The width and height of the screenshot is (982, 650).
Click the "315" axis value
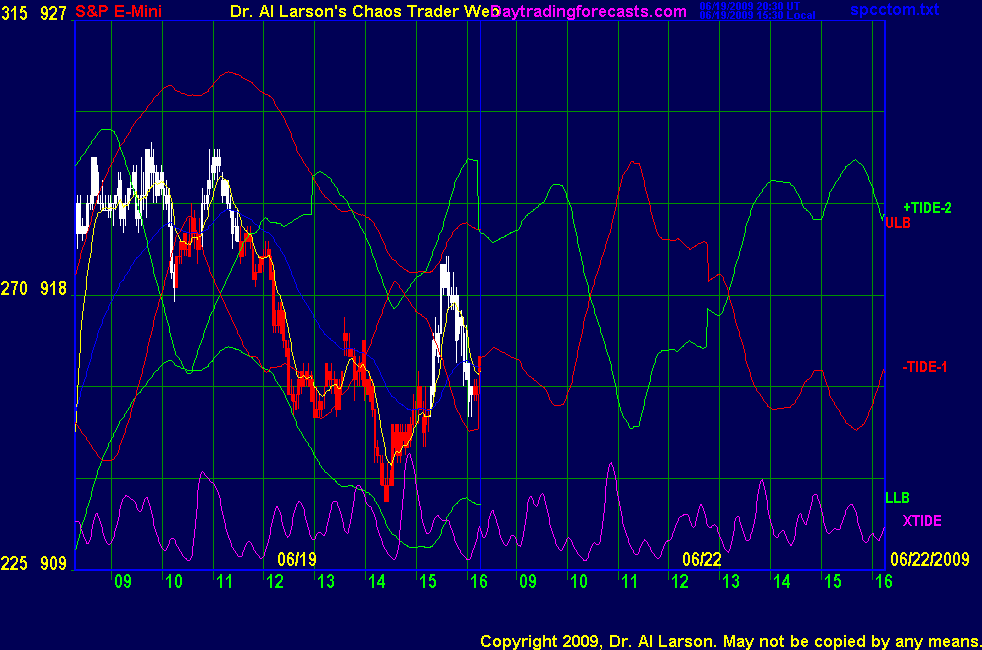click(14, 13)
